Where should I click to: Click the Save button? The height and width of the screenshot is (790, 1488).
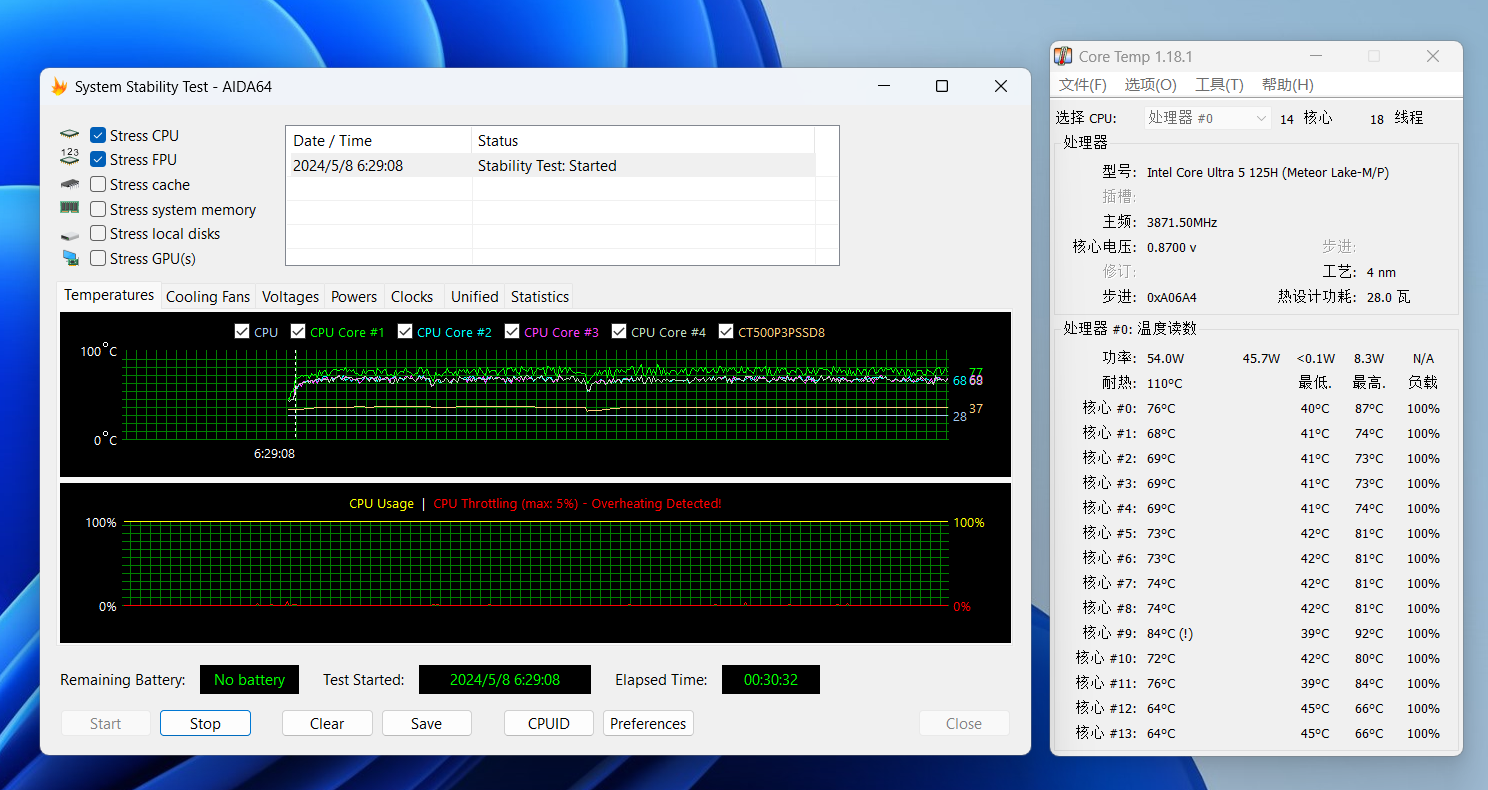pyautogui.click(x=426, y=723)
